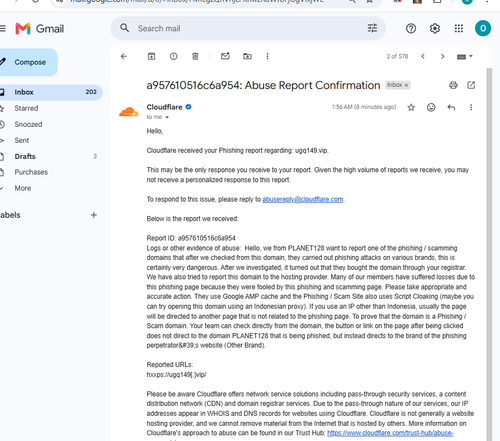
Task: Open the Google apps grid
Action: tap(459, 29)
